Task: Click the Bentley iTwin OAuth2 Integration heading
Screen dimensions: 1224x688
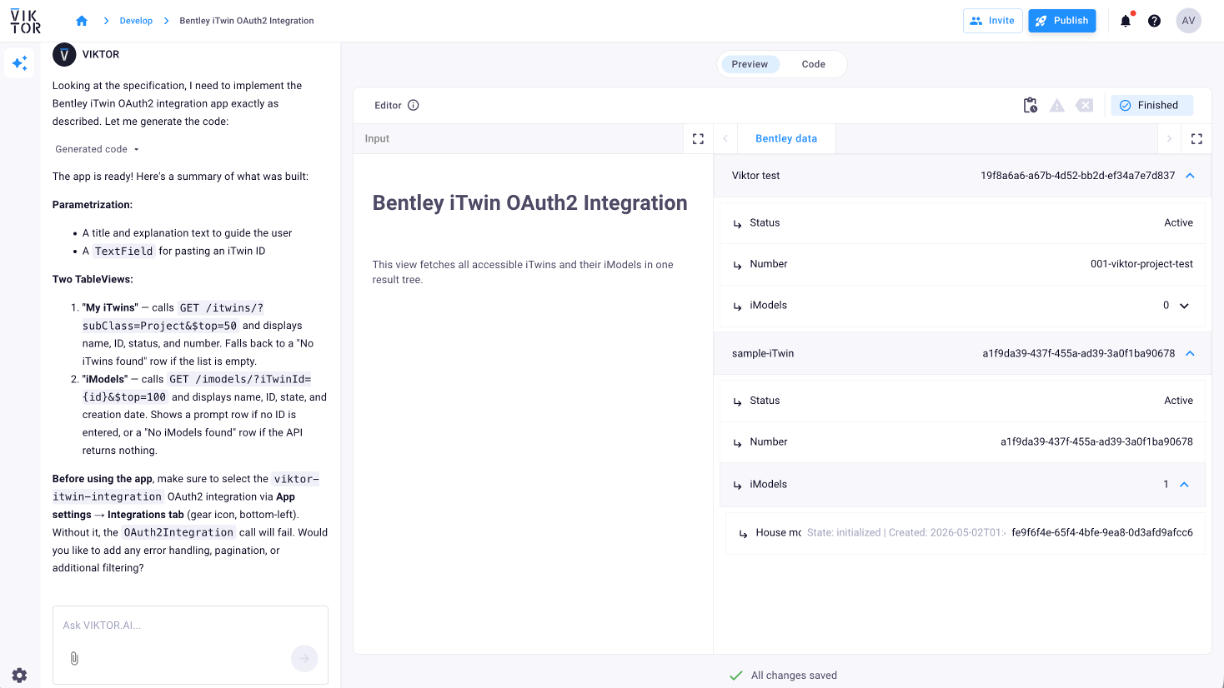Action: (x=530, y=203)
